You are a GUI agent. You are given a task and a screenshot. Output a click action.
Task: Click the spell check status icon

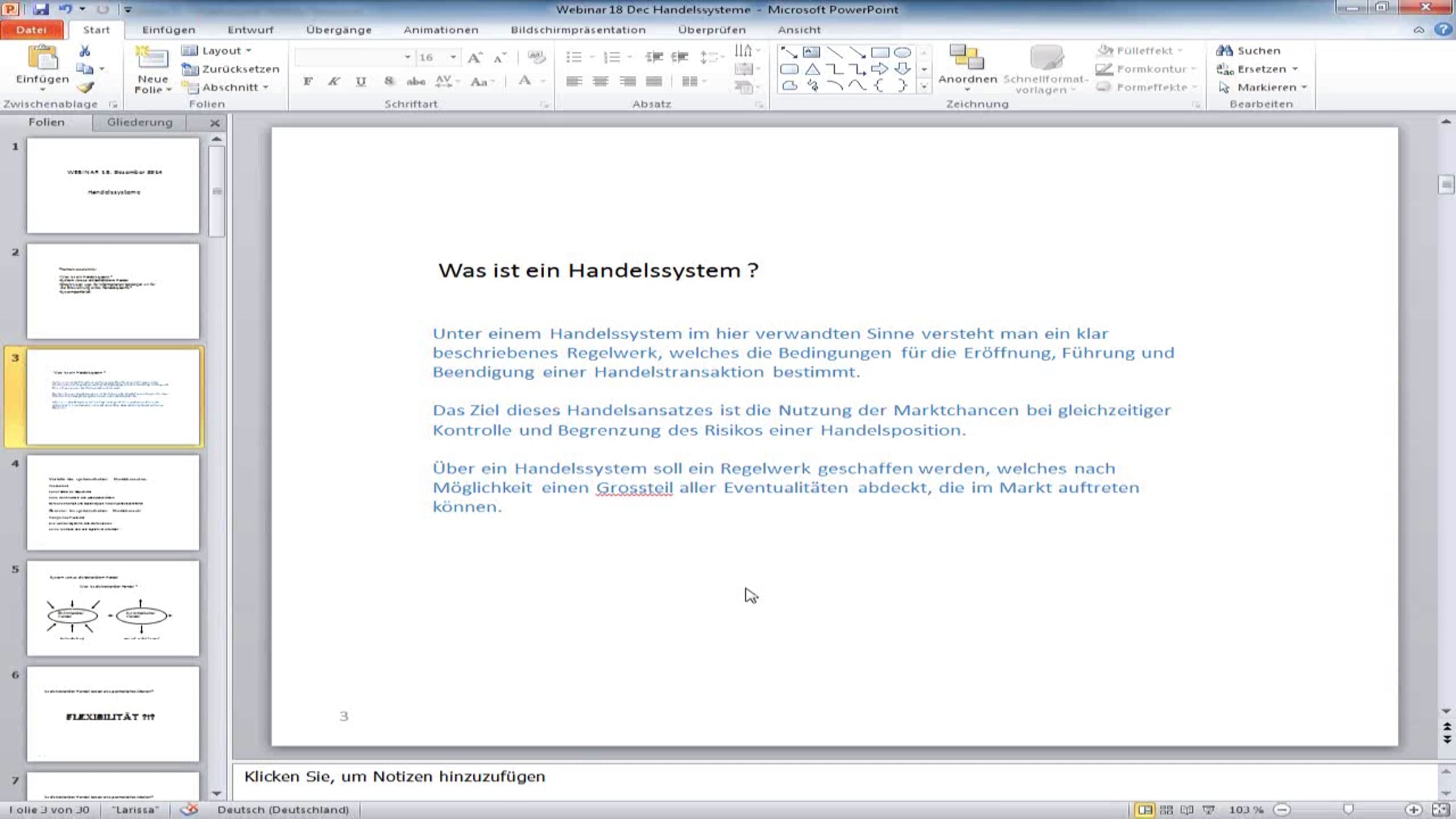[190, 809]
